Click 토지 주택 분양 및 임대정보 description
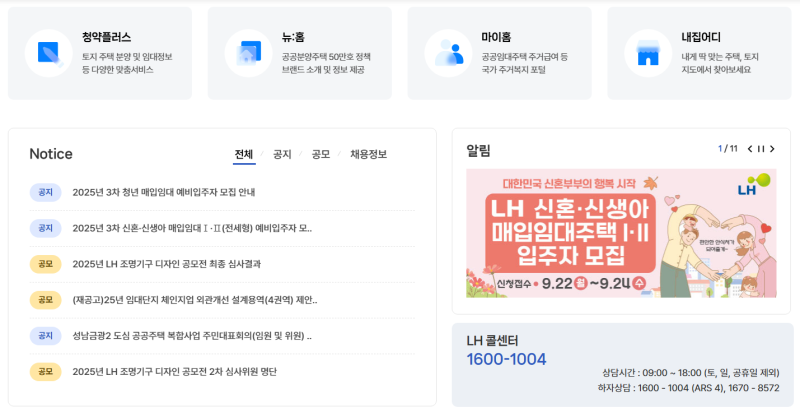This screenshot has height=417, width=800. point(128,63)
